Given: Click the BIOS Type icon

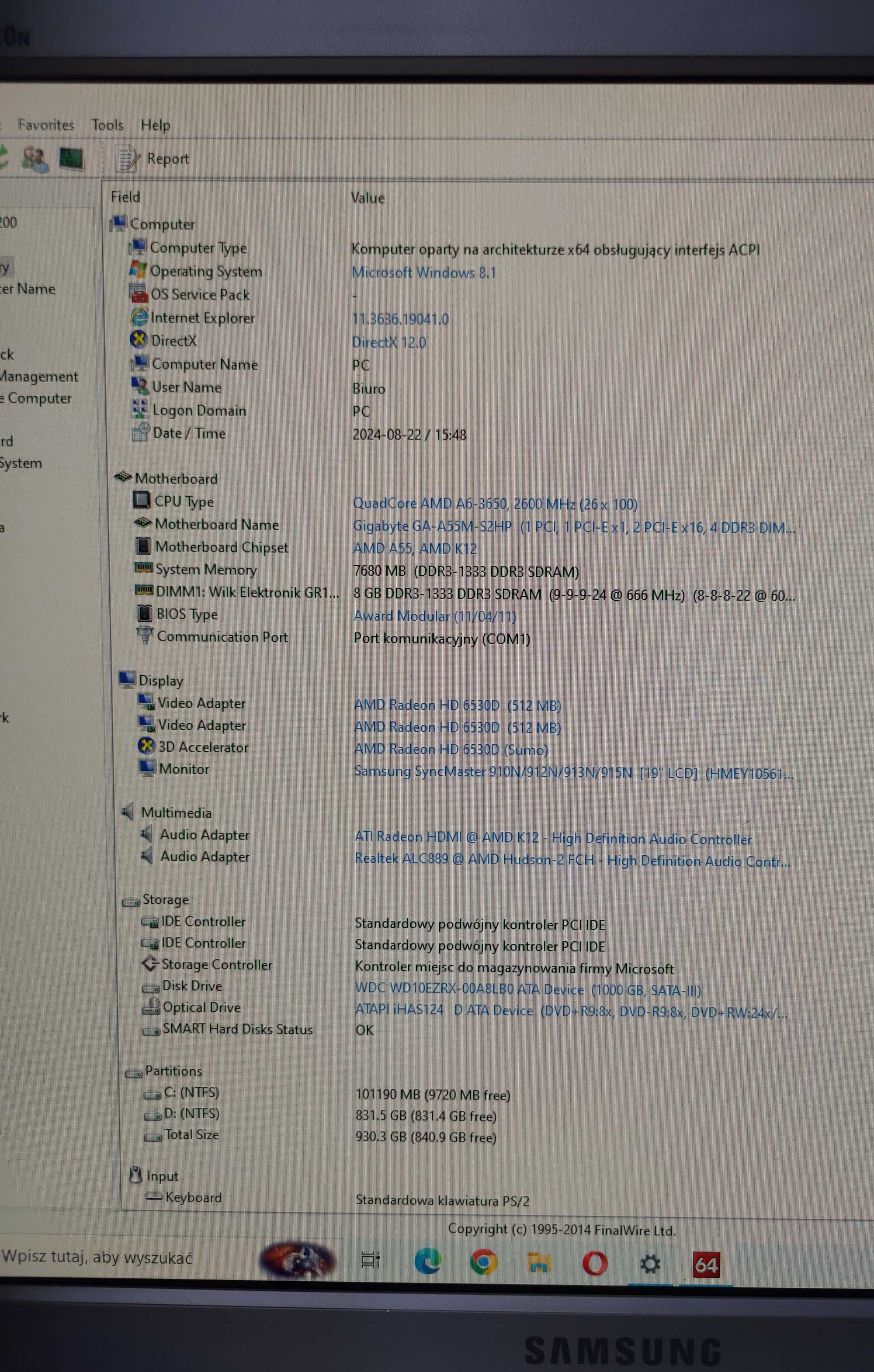Looking at the screenshot, I should pyautogui.click(x=144, y=613).
